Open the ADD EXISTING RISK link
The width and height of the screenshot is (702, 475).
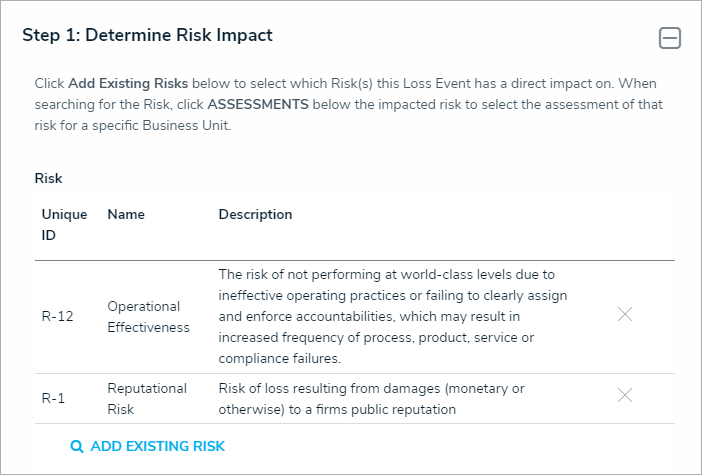tap(157, 447)
